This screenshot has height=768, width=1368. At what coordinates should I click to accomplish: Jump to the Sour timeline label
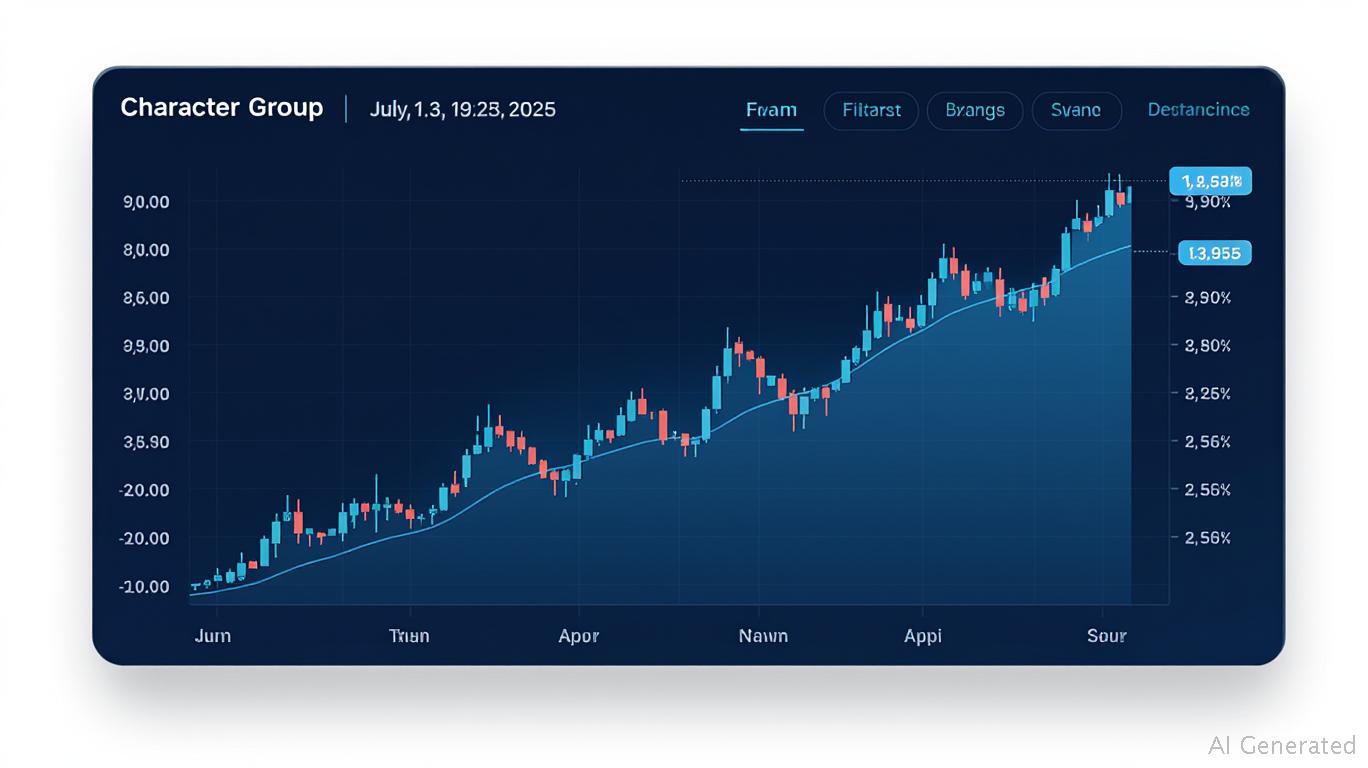[1106, 636]
